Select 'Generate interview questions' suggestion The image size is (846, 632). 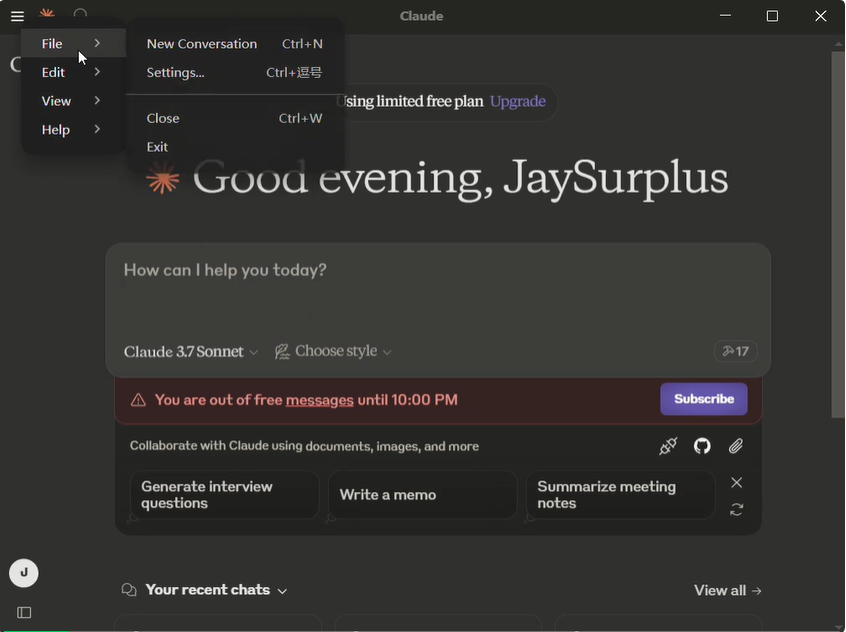point(224,494)
